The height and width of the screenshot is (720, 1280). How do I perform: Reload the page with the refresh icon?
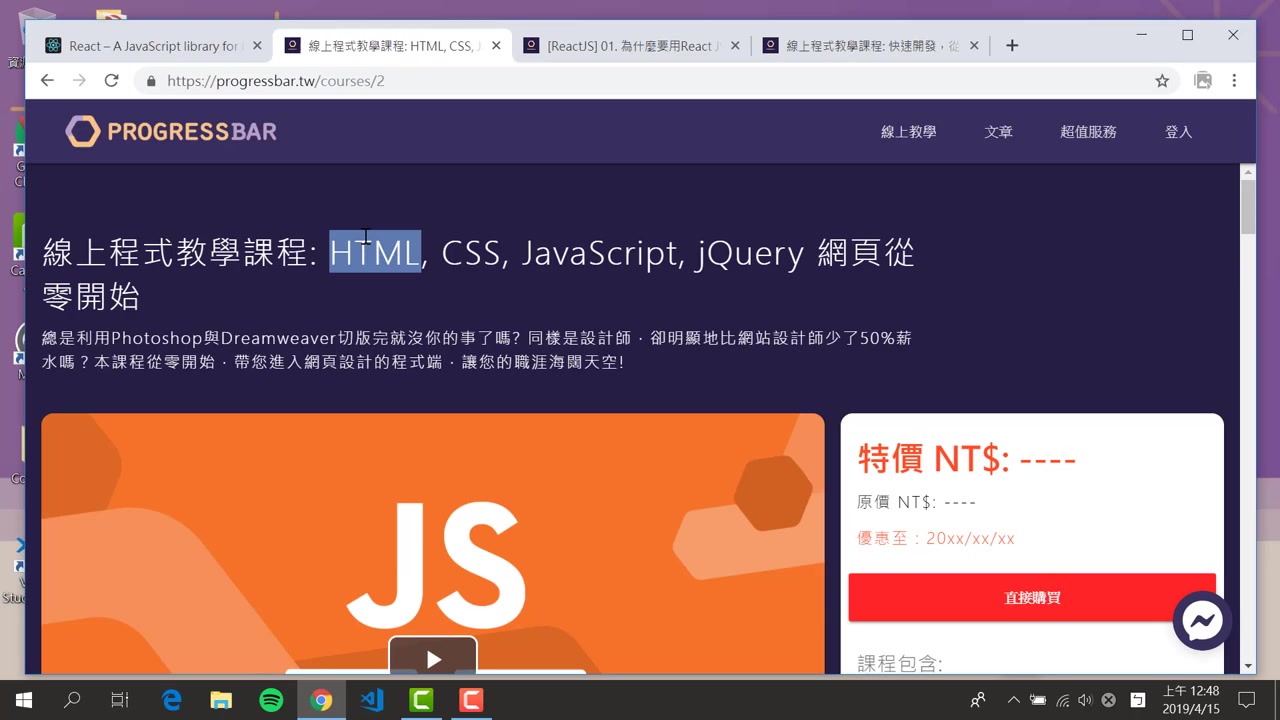(111, 81)
